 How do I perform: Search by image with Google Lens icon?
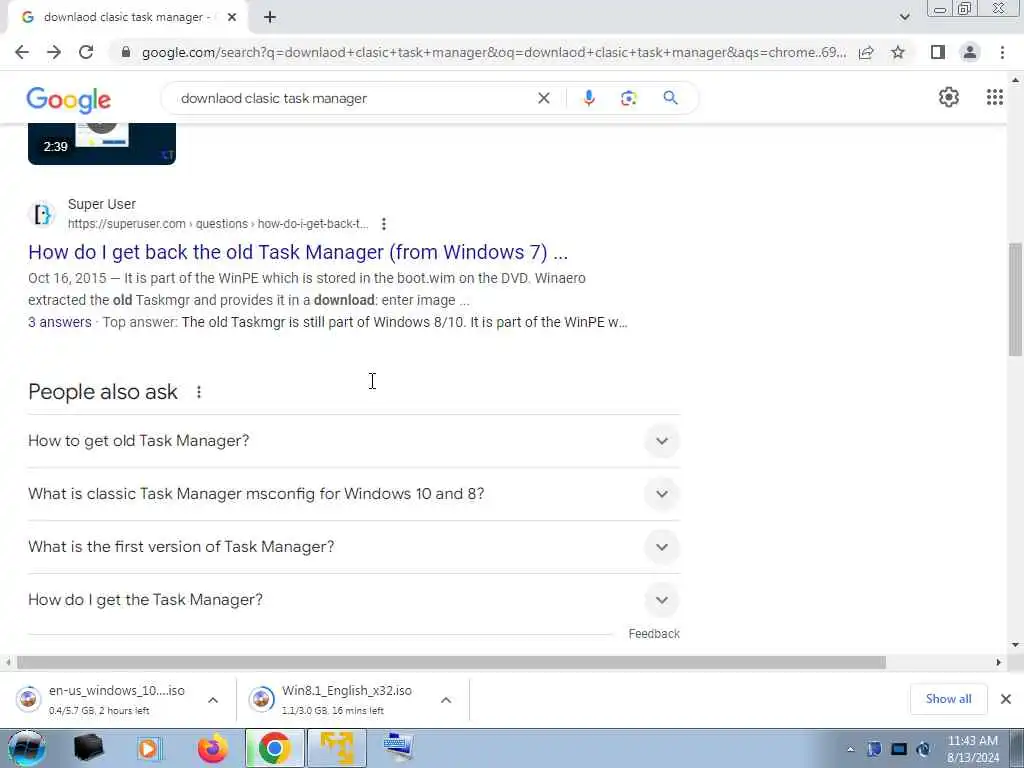point(629,98)
